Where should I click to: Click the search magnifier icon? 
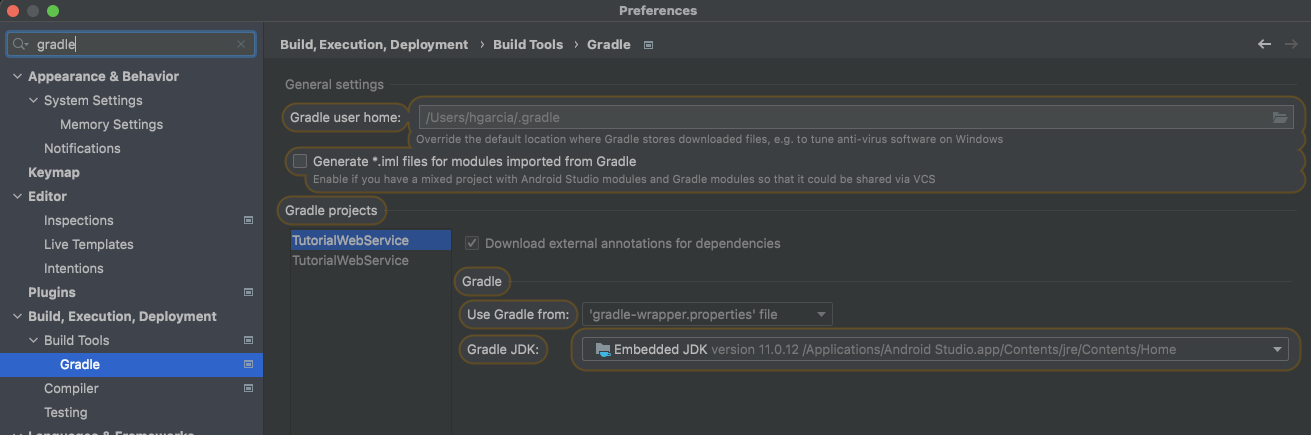(20, 44)
